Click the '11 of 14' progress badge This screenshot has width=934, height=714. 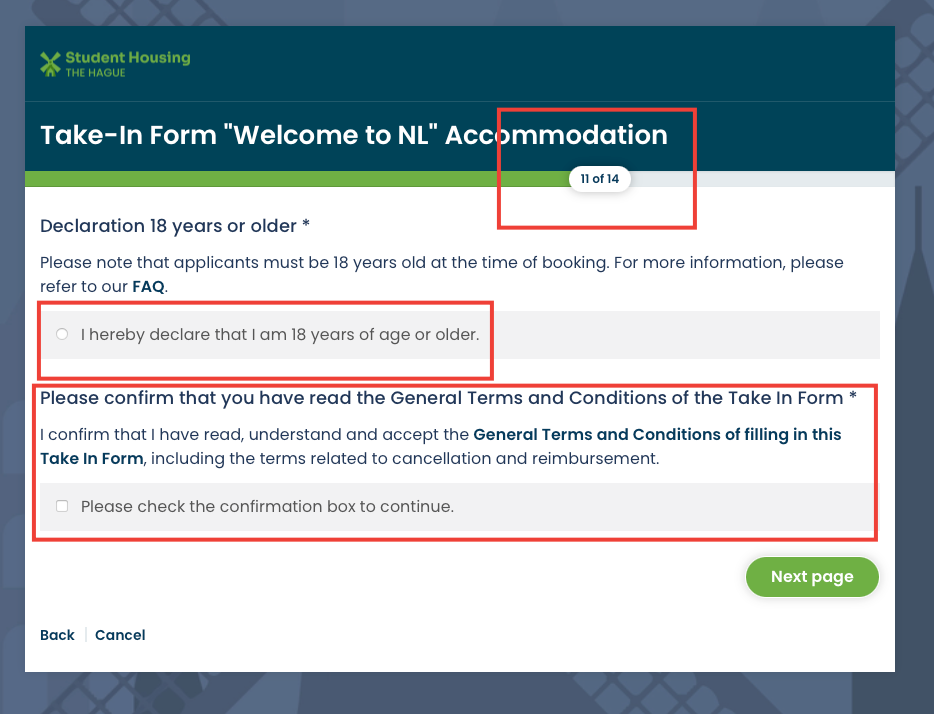(599, 178)
